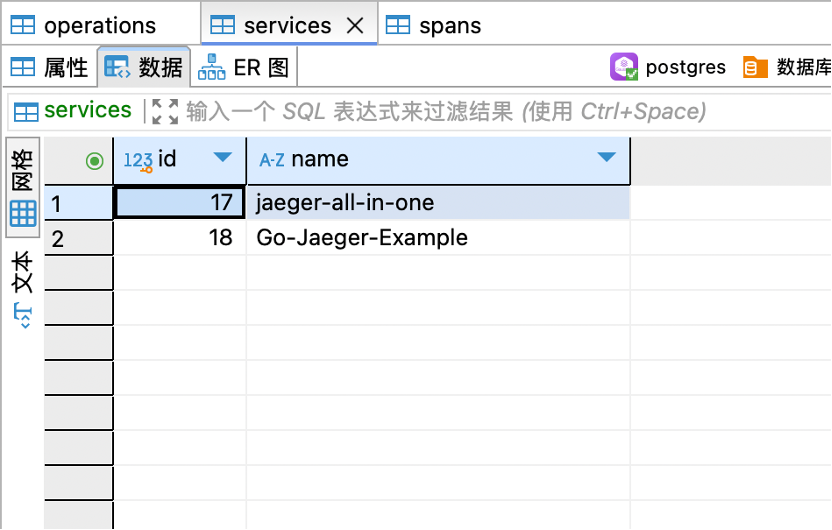Click the orange 数据库 database icon
832x530 pixels.
[756, 68]
